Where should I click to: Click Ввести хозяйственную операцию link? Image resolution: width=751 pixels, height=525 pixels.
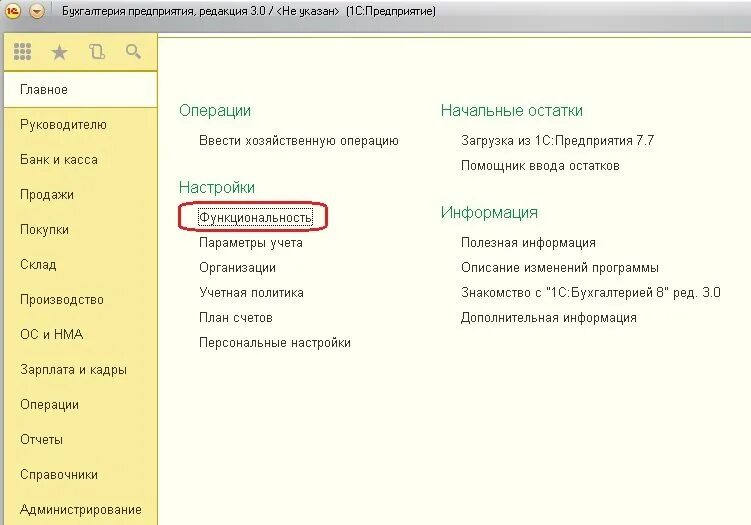click(299, 141)
